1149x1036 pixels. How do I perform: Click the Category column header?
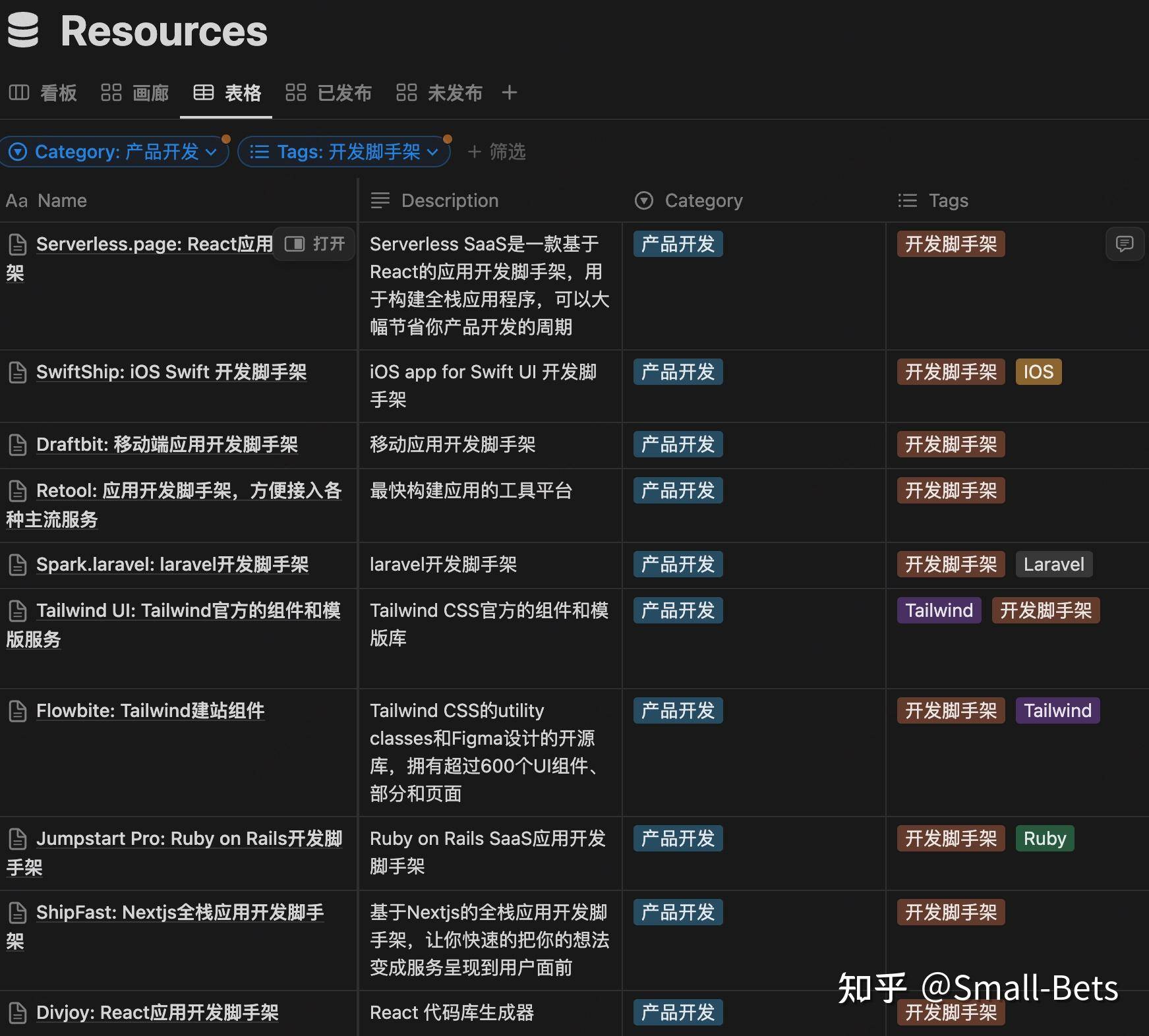tap(688, 200)
